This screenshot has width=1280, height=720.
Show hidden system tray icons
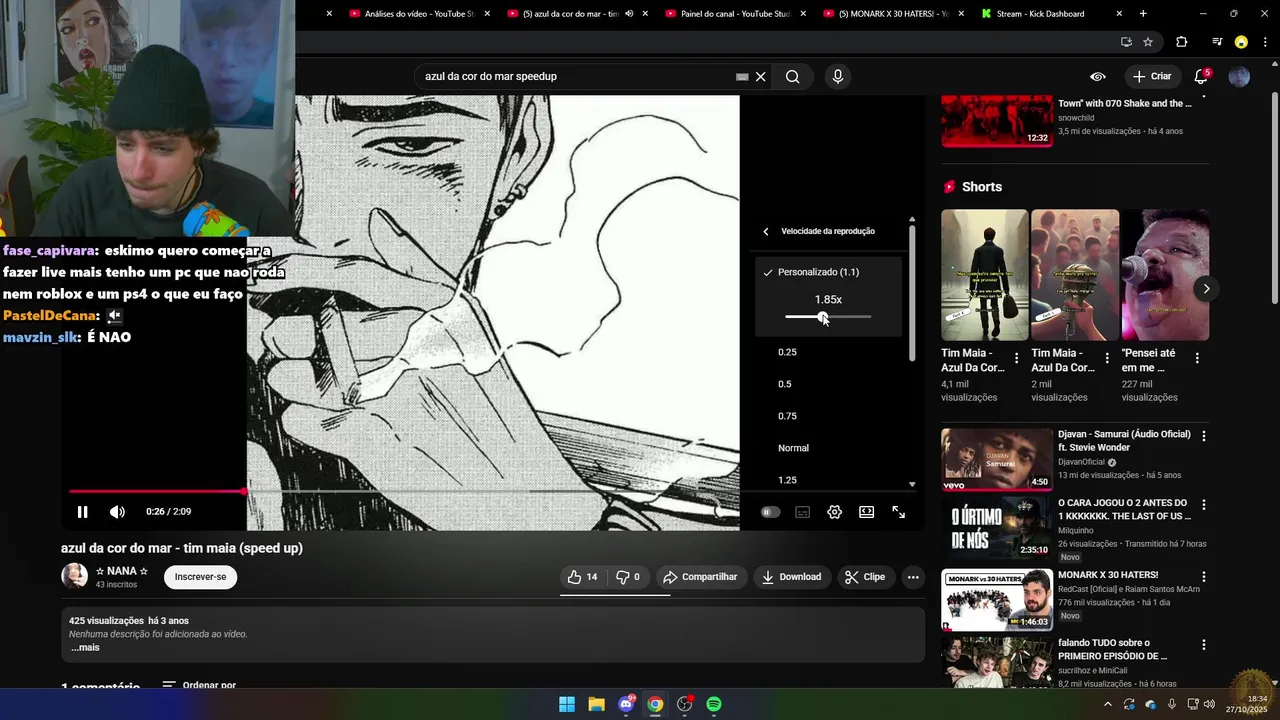[x=1107, y=704]
